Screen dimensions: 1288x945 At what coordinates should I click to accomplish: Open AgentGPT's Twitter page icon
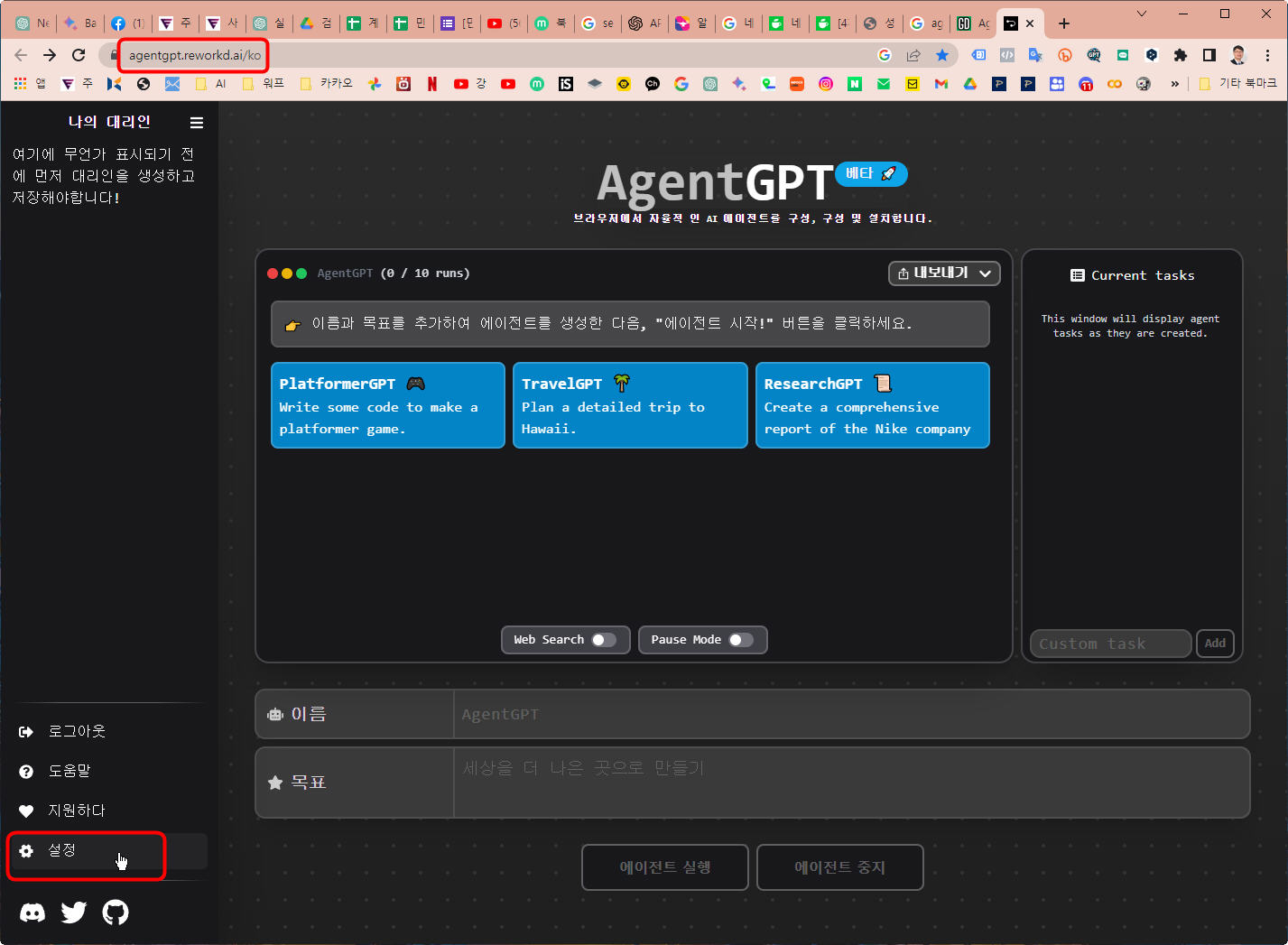[x=73, y=913]
